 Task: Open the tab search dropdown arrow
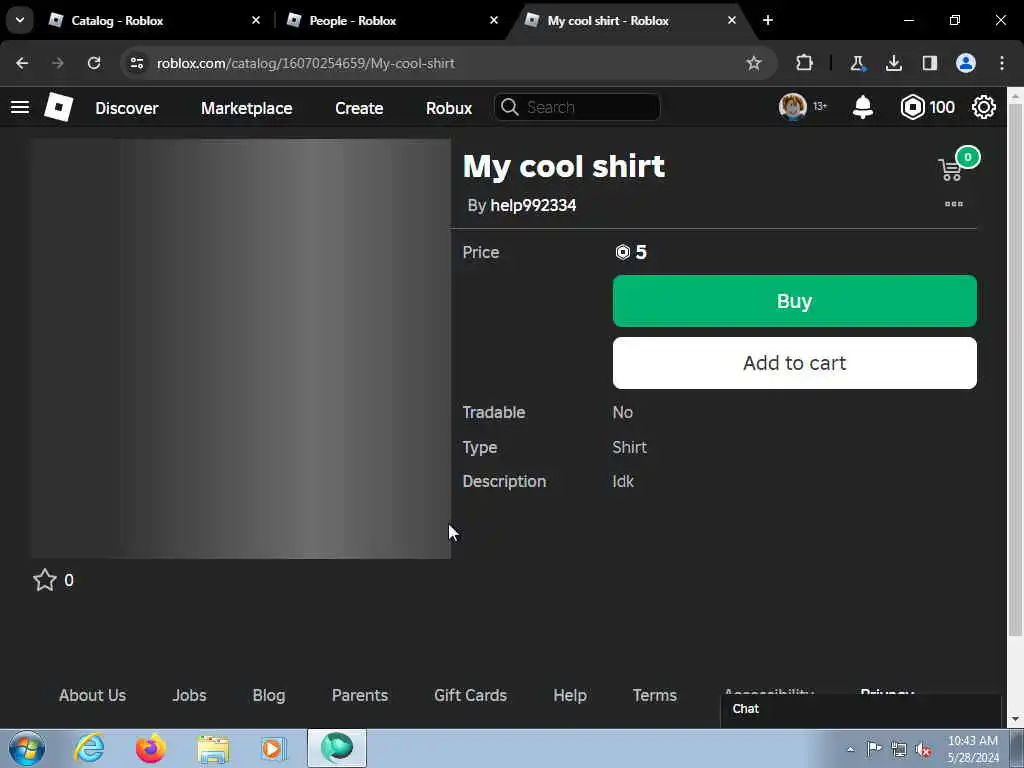(x=20, y=20)
